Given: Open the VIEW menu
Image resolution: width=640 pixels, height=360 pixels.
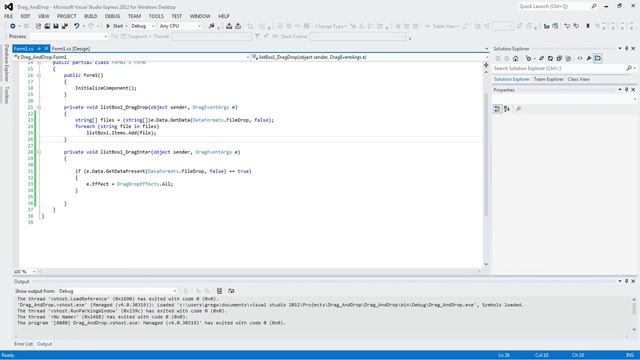Looking at the screenshot, I should (x=44, y=16).
